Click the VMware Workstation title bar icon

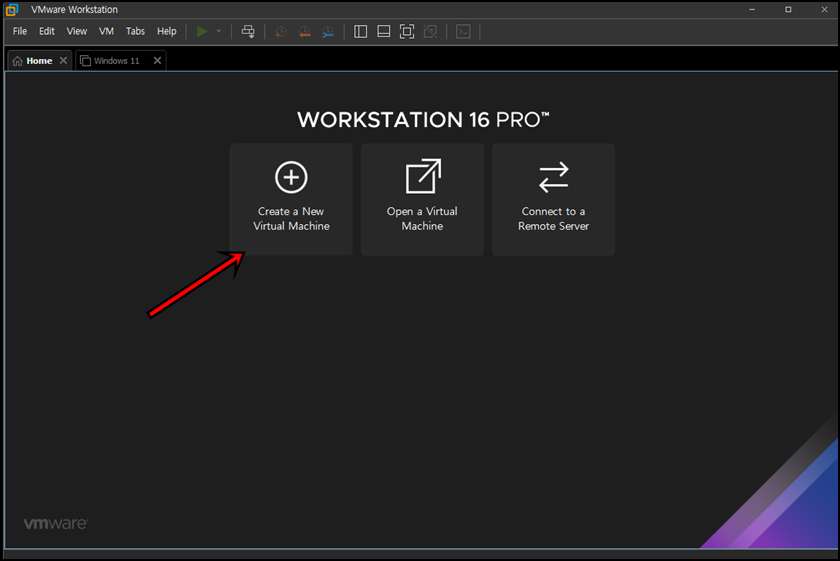click(12, 10)
